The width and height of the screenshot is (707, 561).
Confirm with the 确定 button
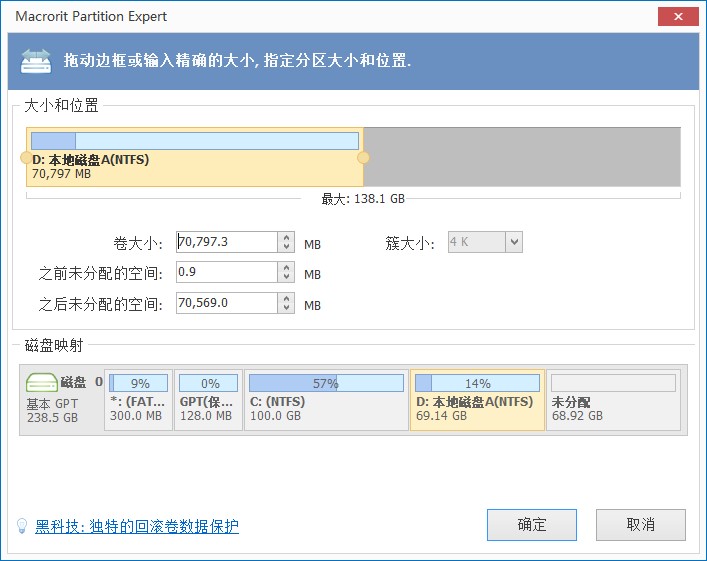[531, 525]
